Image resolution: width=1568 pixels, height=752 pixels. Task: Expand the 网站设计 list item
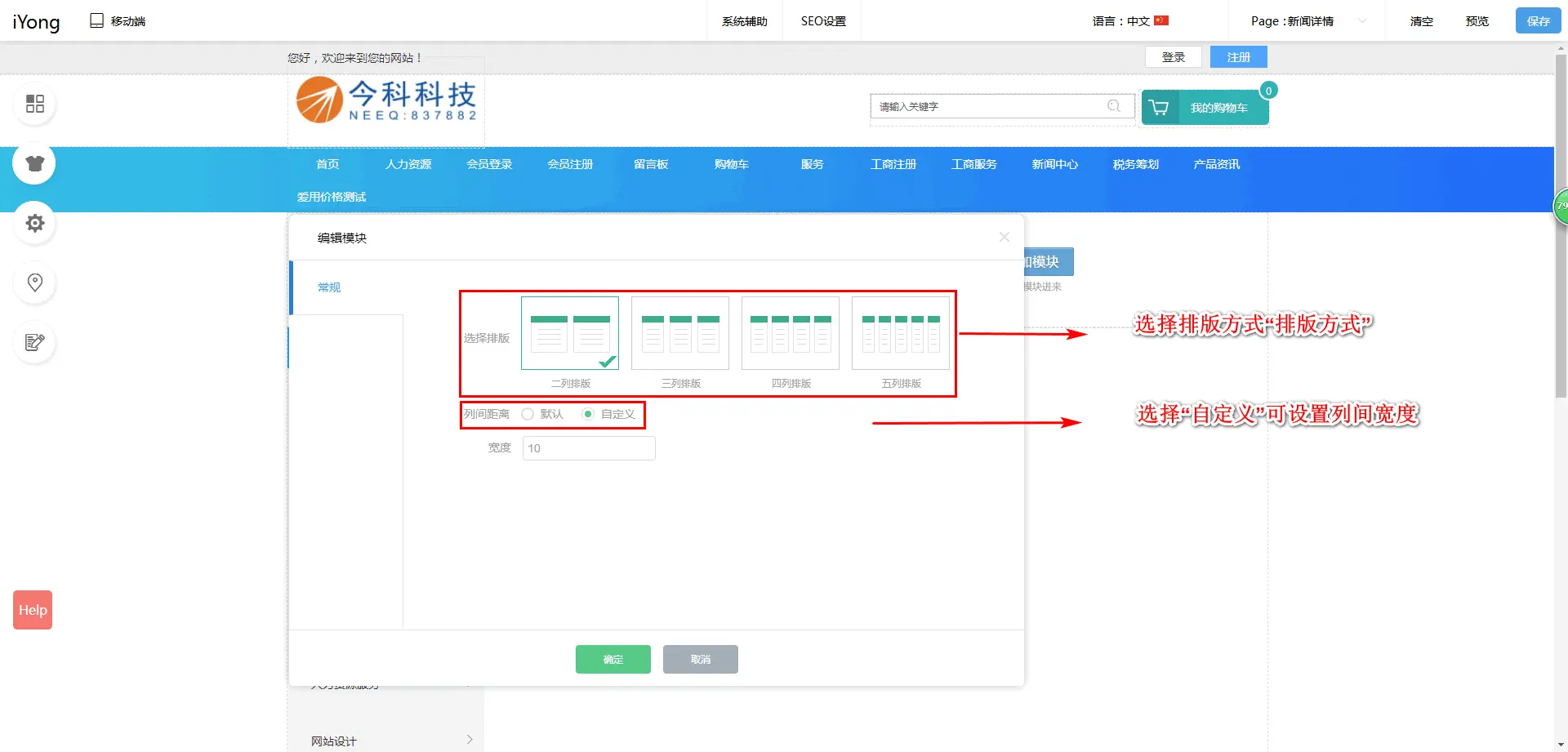coord(390,741)
